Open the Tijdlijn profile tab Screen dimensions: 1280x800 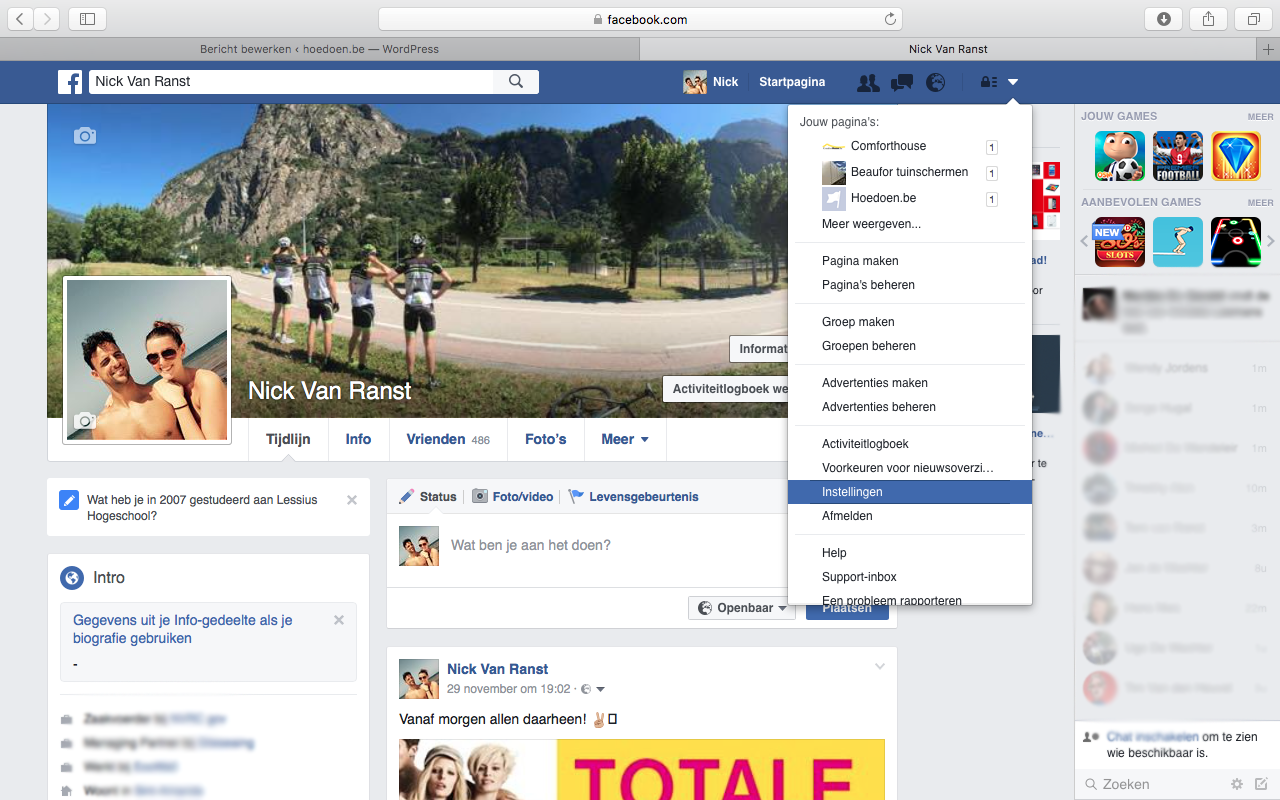(288, 439)
